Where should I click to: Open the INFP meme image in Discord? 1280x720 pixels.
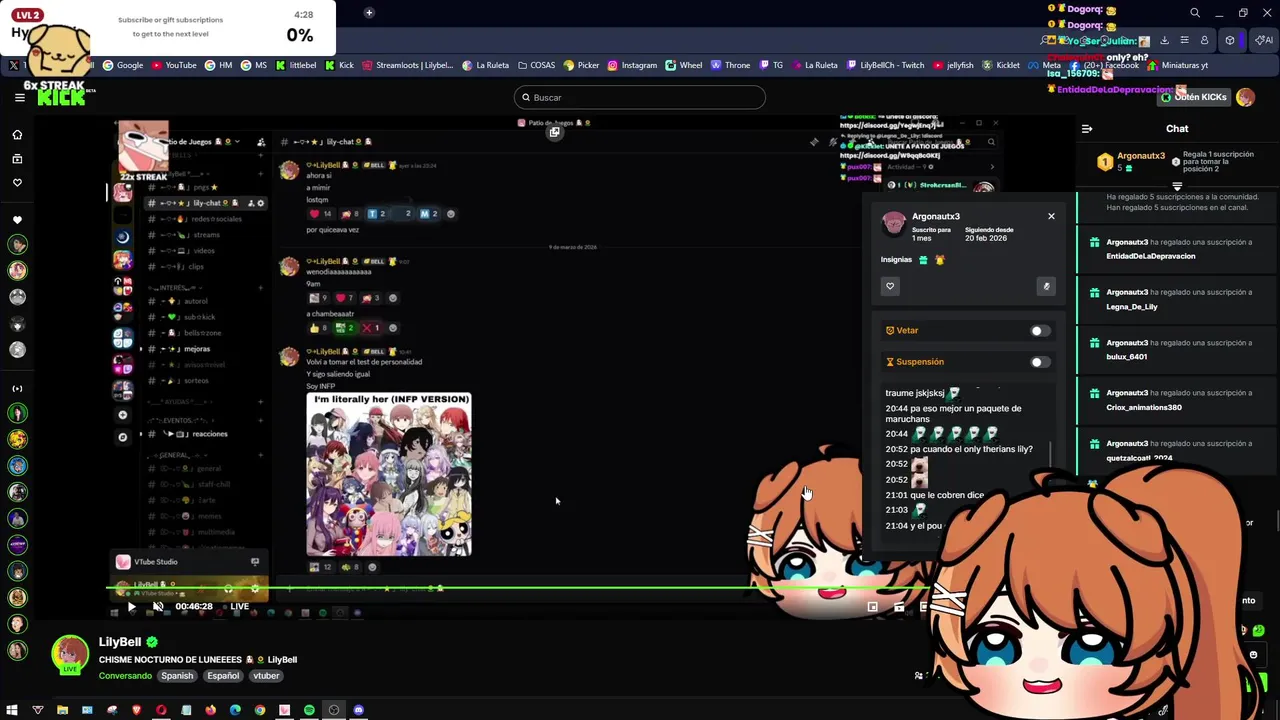(x=389, y=475)
